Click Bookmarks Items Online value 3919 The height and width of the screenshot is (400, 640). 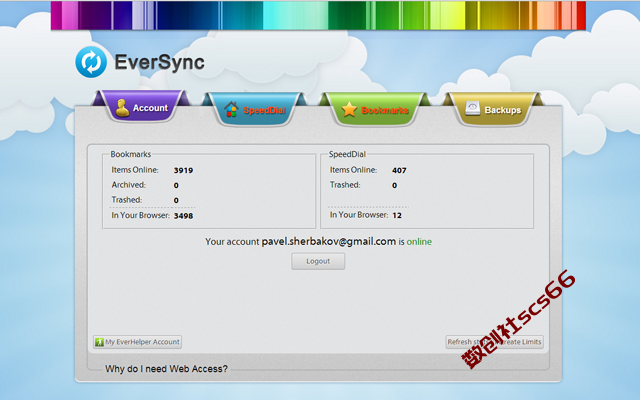pos(183,170)
